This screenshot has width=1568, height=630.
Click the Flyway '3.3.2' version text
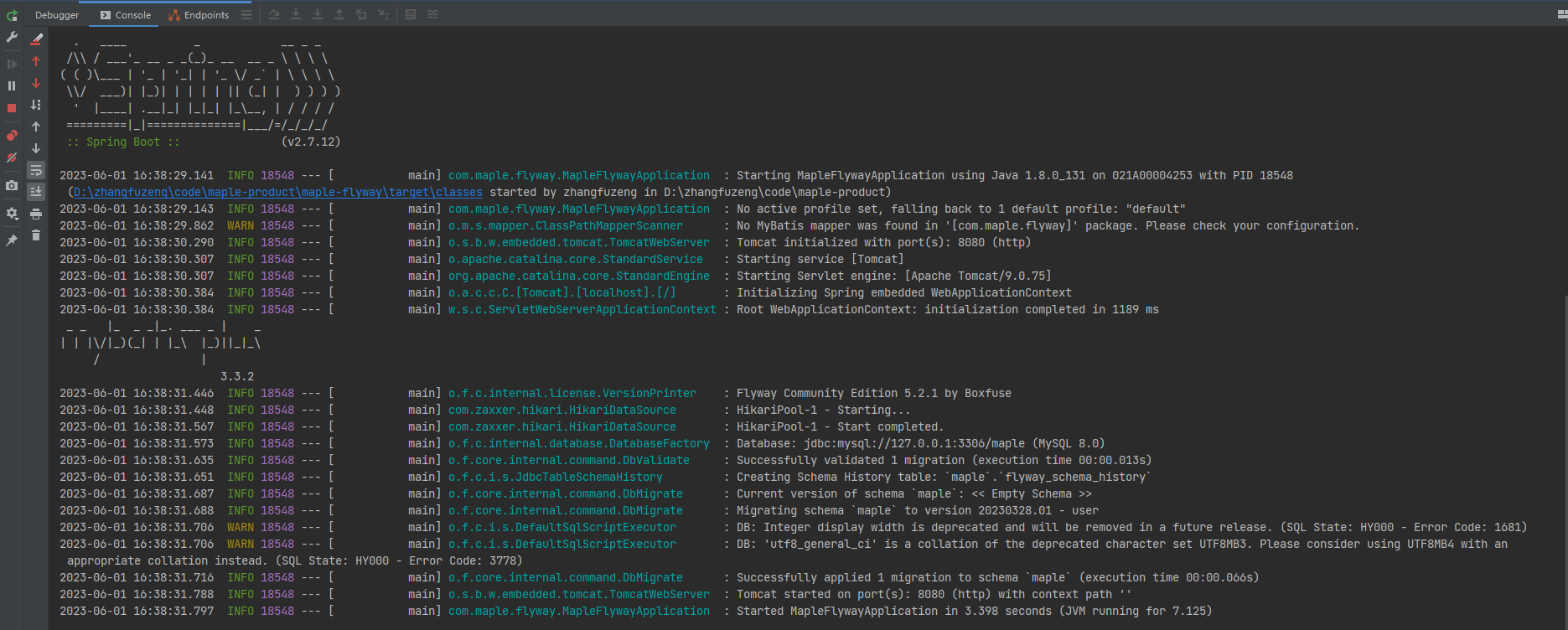coord(237,376)
